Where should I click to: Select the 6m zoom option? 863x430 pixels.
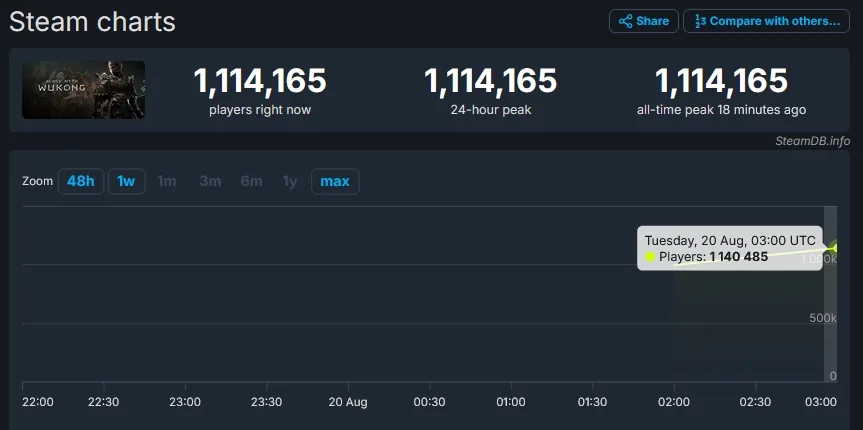point(252,181)
